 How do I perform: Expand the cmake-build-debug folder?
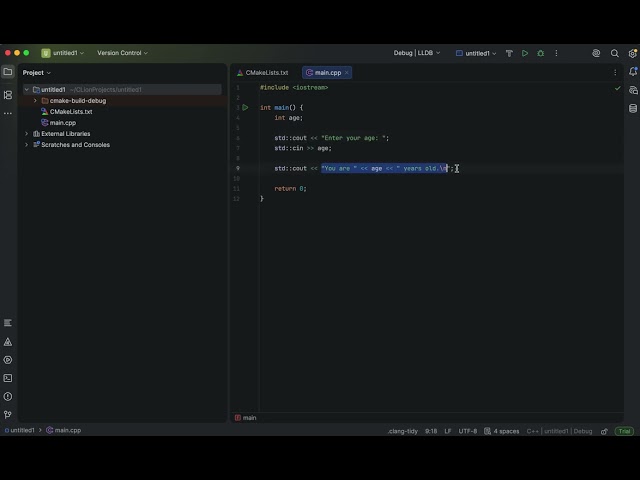pyautogui.click(x=35, y=100)
